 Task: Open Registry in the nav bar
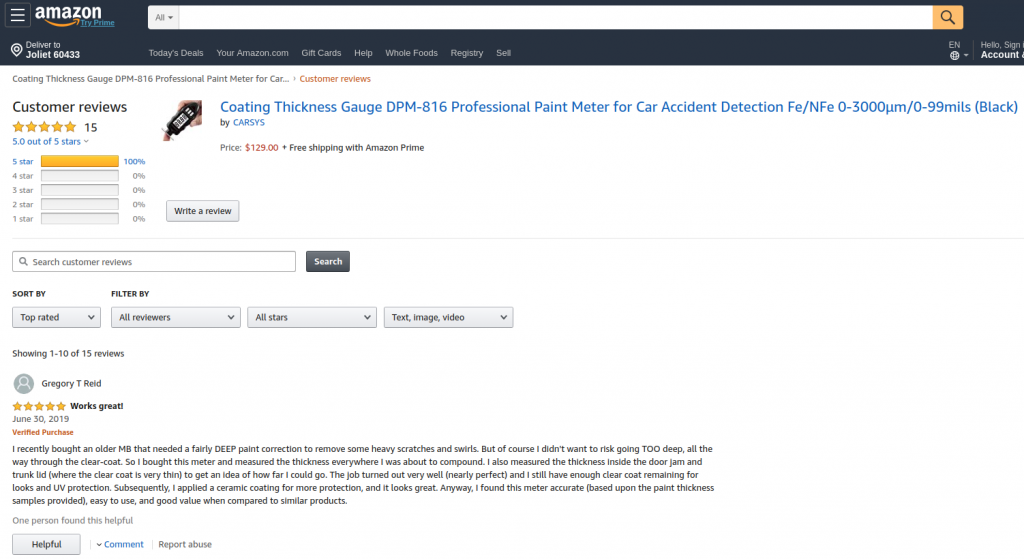pyautogui.click(x=467, y=53)
